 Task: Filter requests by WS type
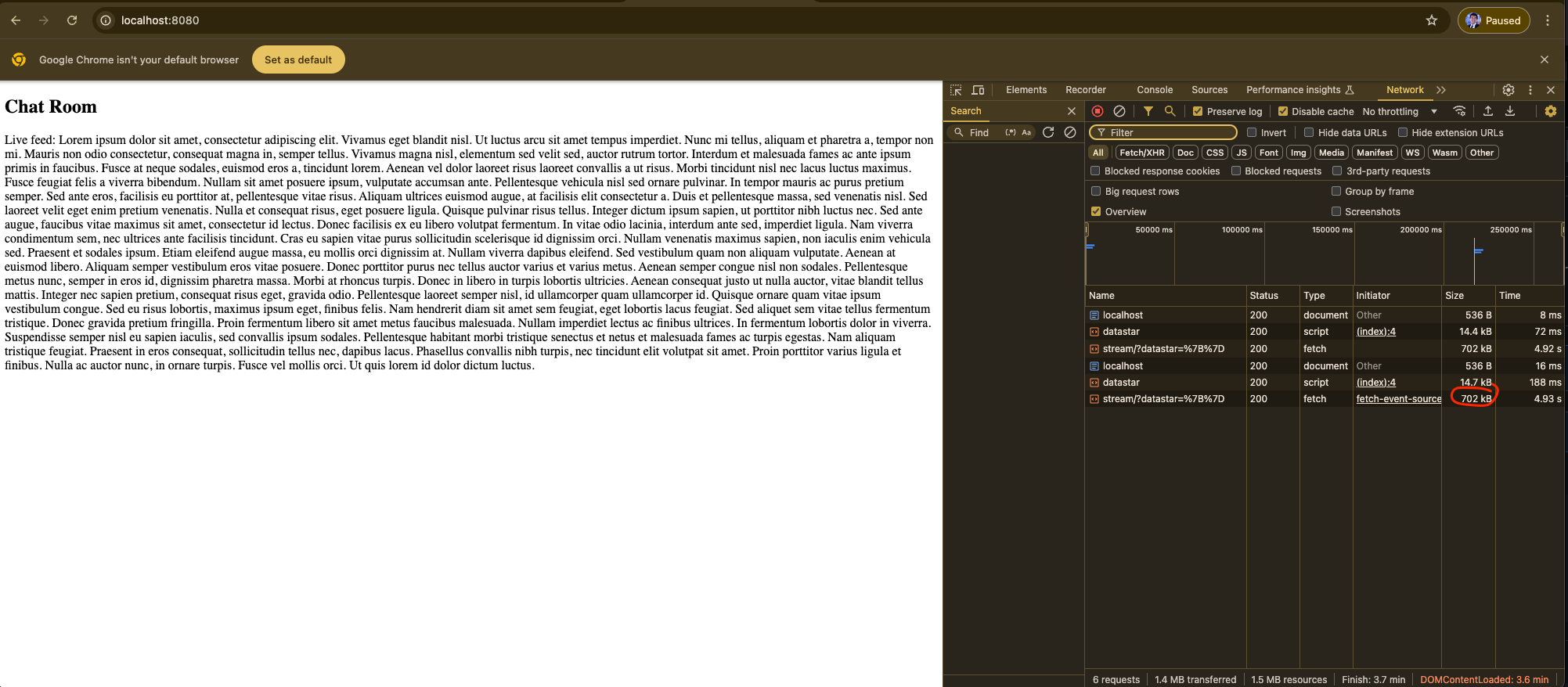coord(1412,153)
